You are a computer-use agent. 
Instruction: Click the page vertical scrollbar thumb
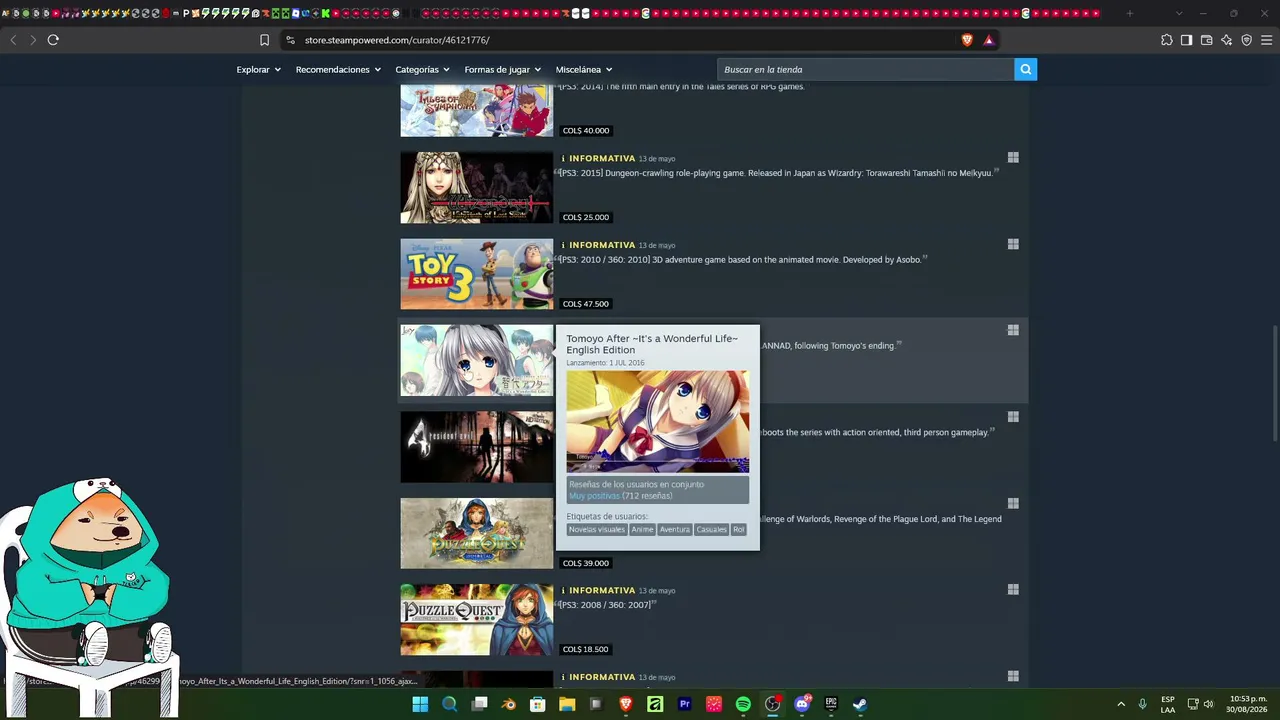(1274, 383)
